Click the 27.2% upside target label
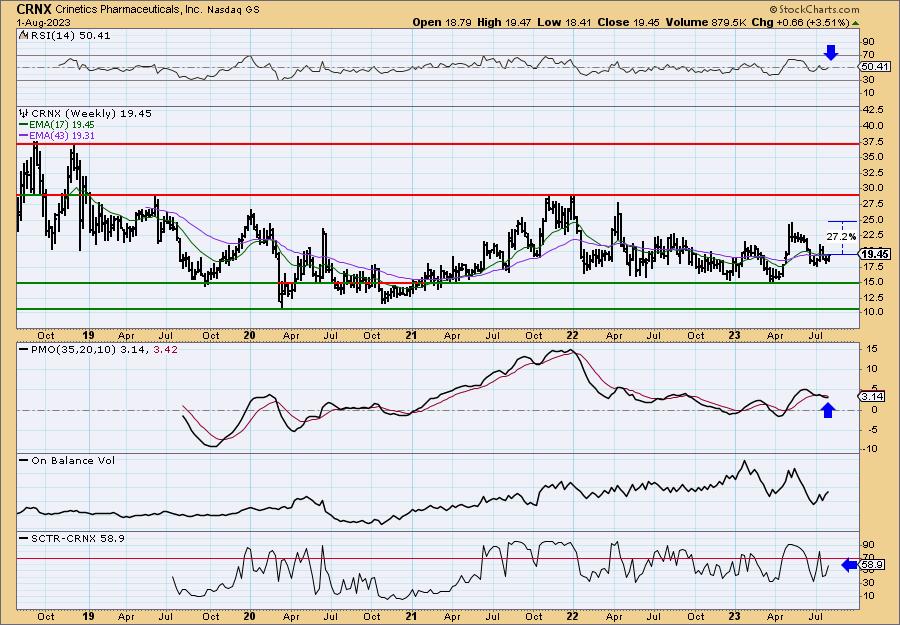 [841, 236]
